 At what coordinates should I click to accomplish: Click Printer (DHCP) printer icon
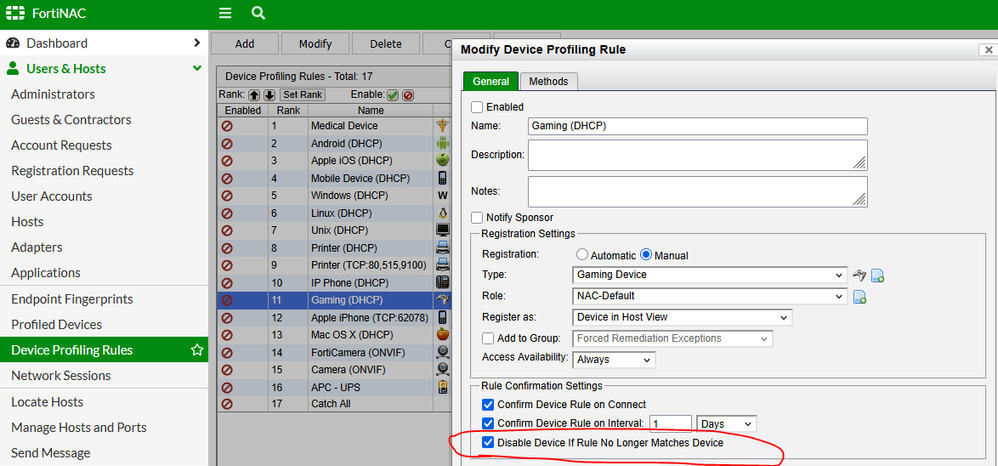[x=442, y=248]
